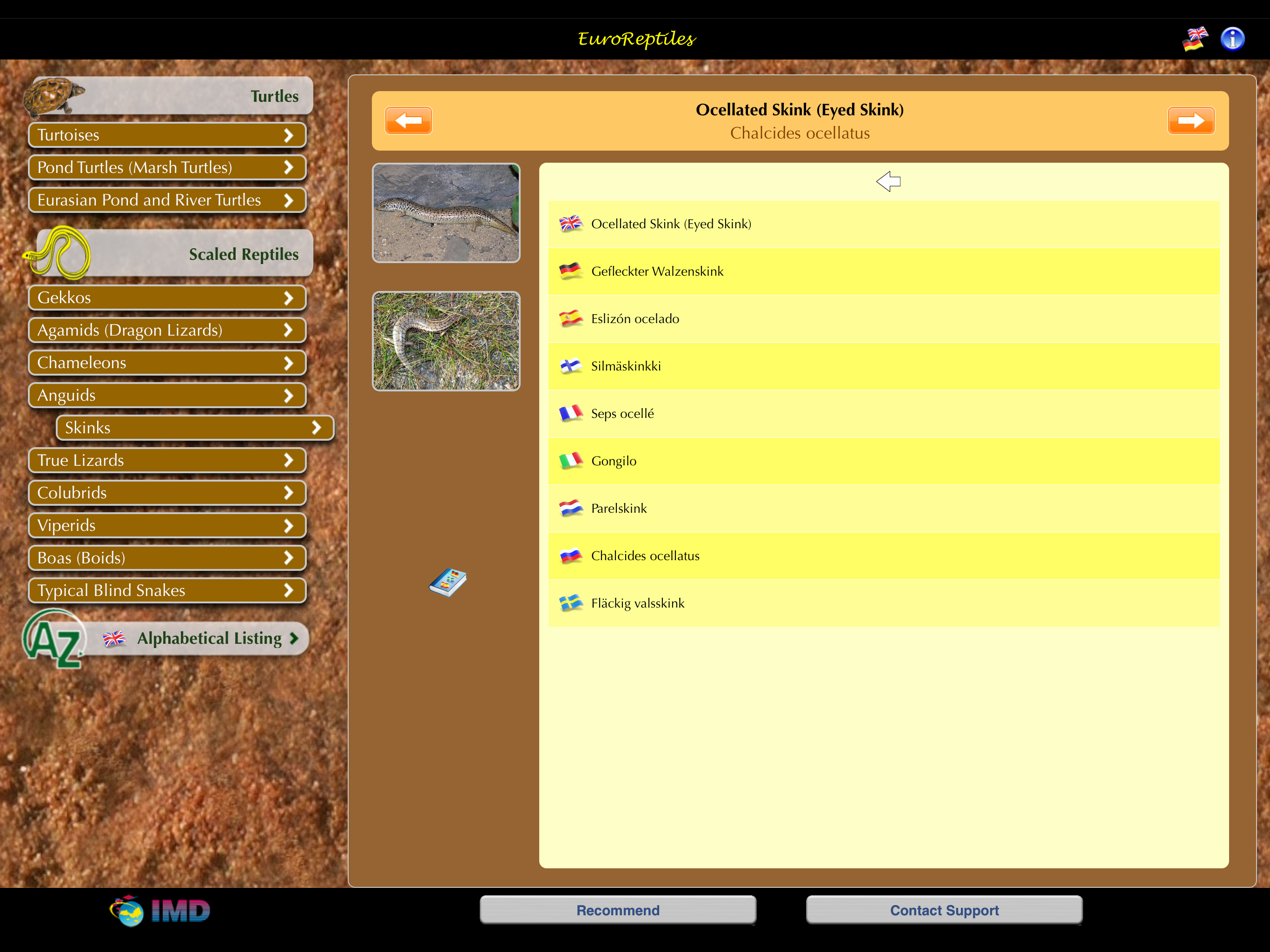The image size is (1270, 952).
Task: Click the header title 'Ocellated Skink (Eyed Skink)'
Action: [x=800, y=110]
